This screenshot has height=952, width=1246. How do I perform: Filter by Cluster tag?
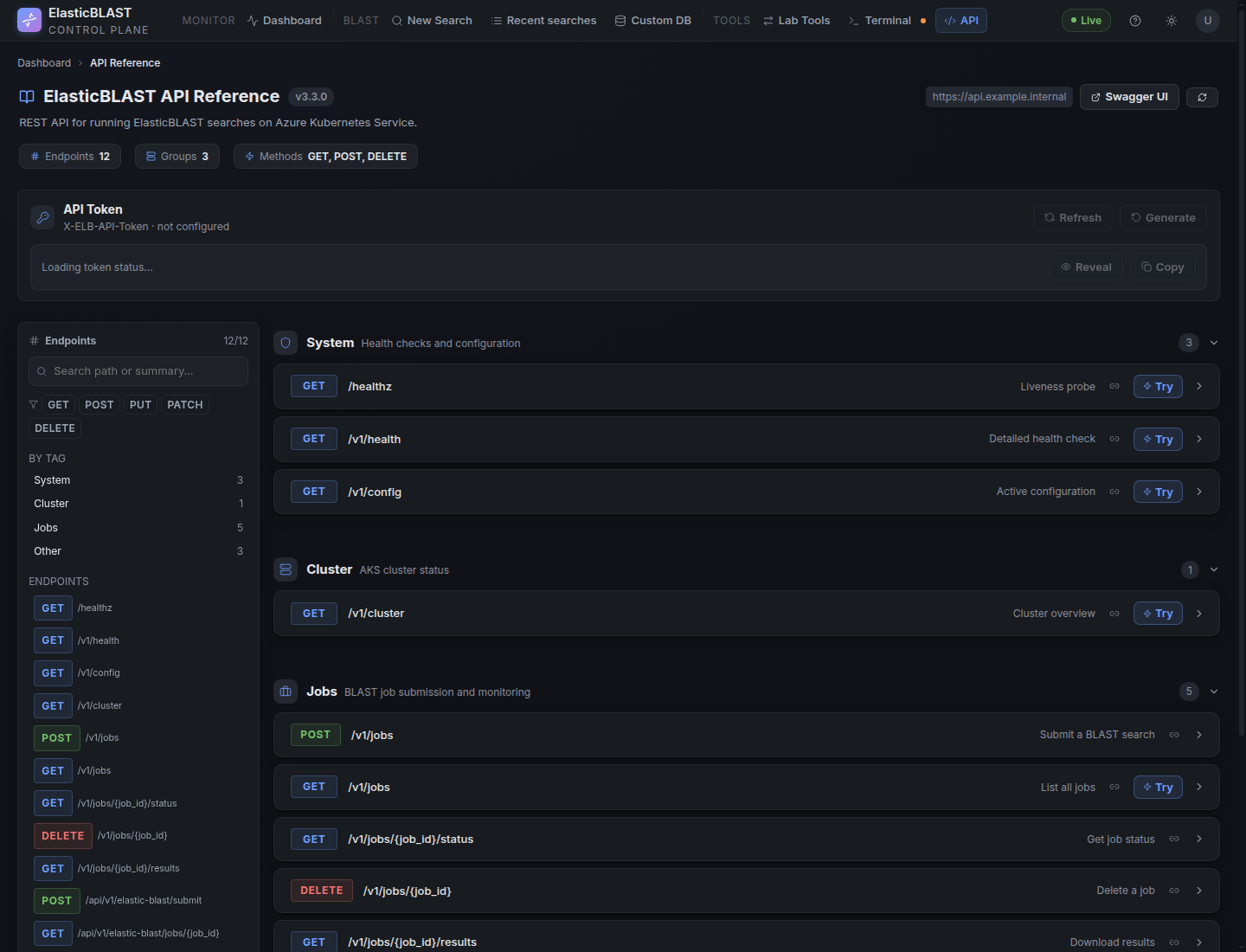[138, 504]
